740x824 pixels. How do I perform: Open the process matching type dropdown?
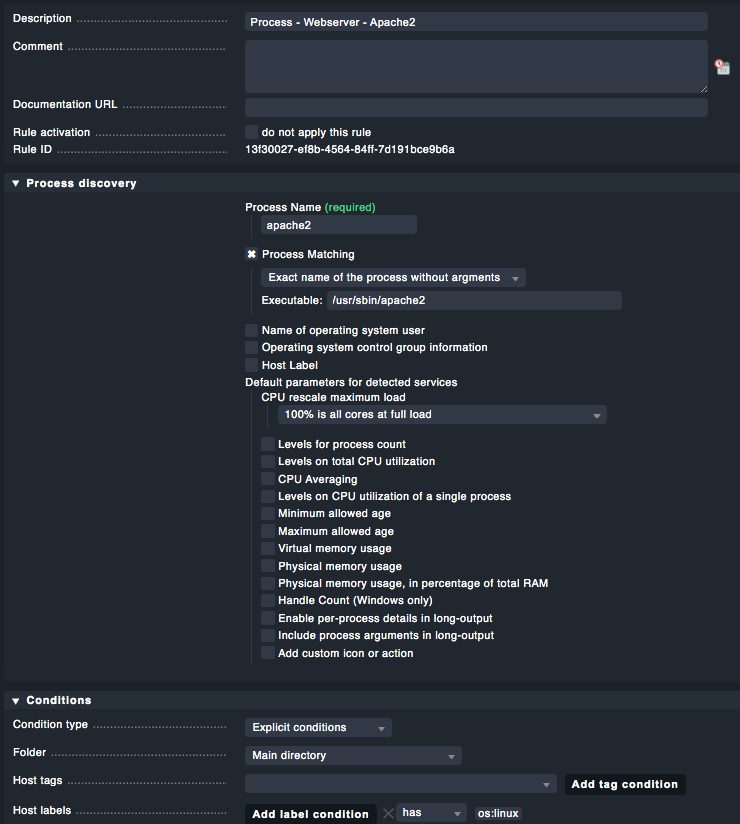tap(393, 277)
